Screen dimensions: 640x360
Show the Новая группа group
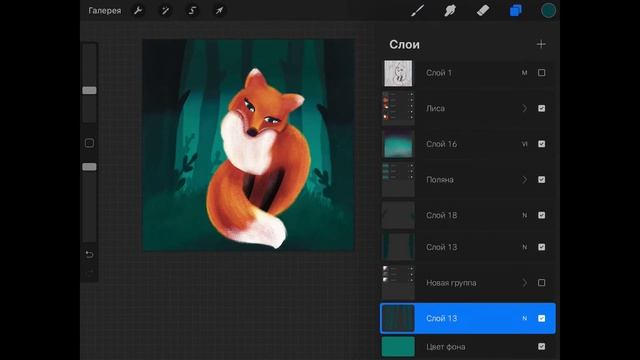pyautogui.click(x=542, y=283)
